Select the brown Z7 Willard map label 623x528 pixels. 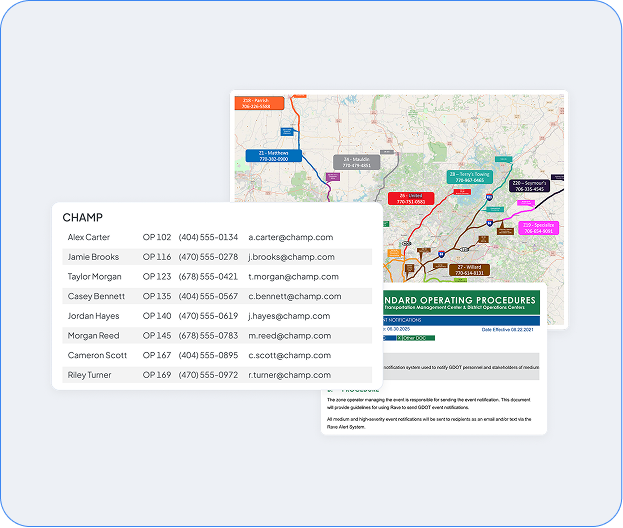point(469,270)
